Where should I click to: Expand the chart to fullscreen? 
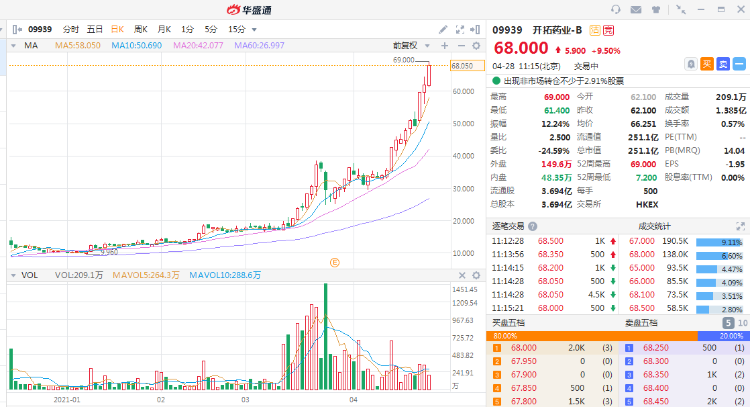460,30
